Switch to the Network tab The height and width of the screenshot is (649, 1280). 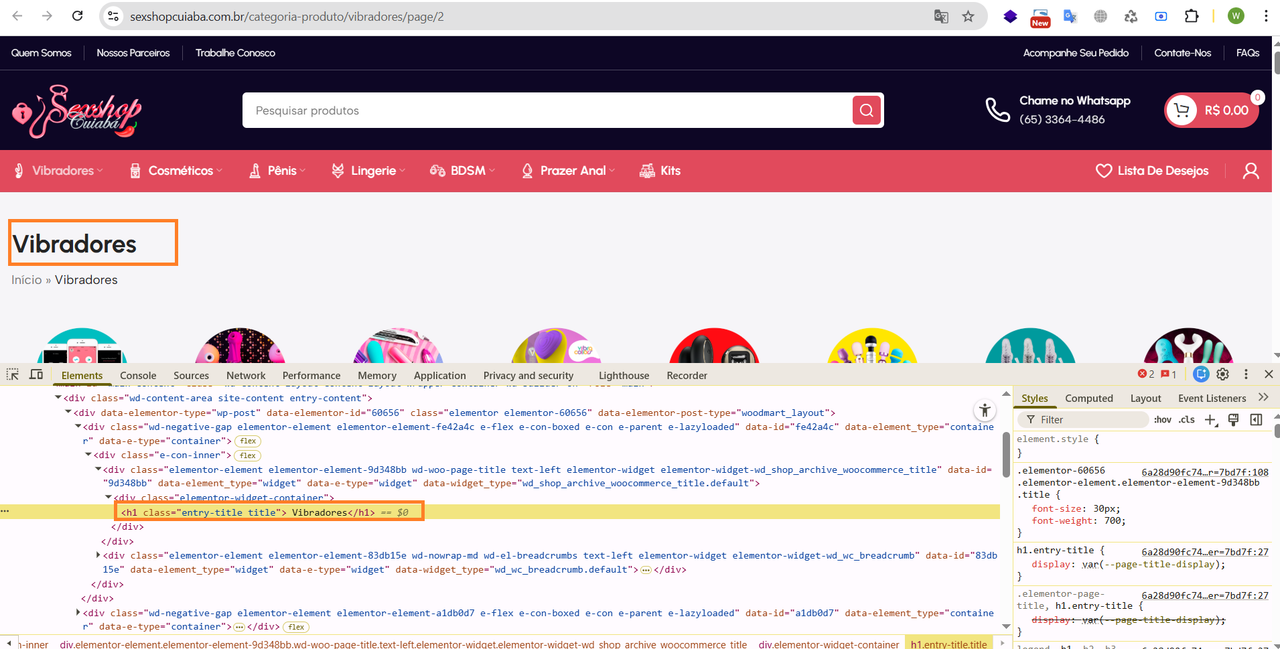pos(246,376)
